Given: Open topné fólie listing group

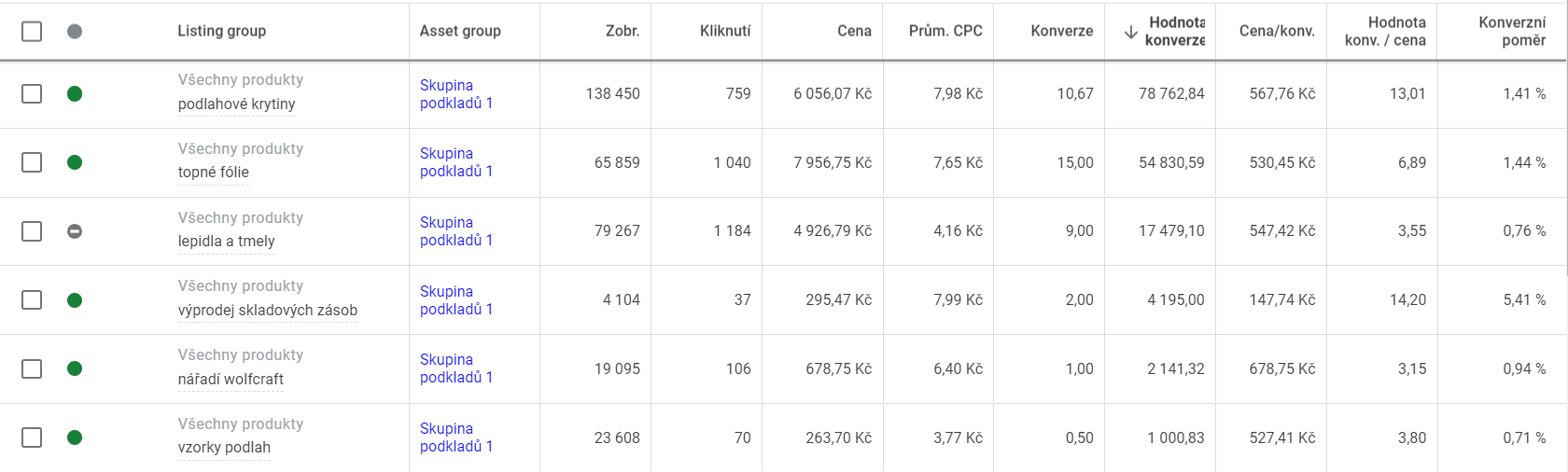Looking at the screenshot, I should pyautogui.click(x=214, y=173).
